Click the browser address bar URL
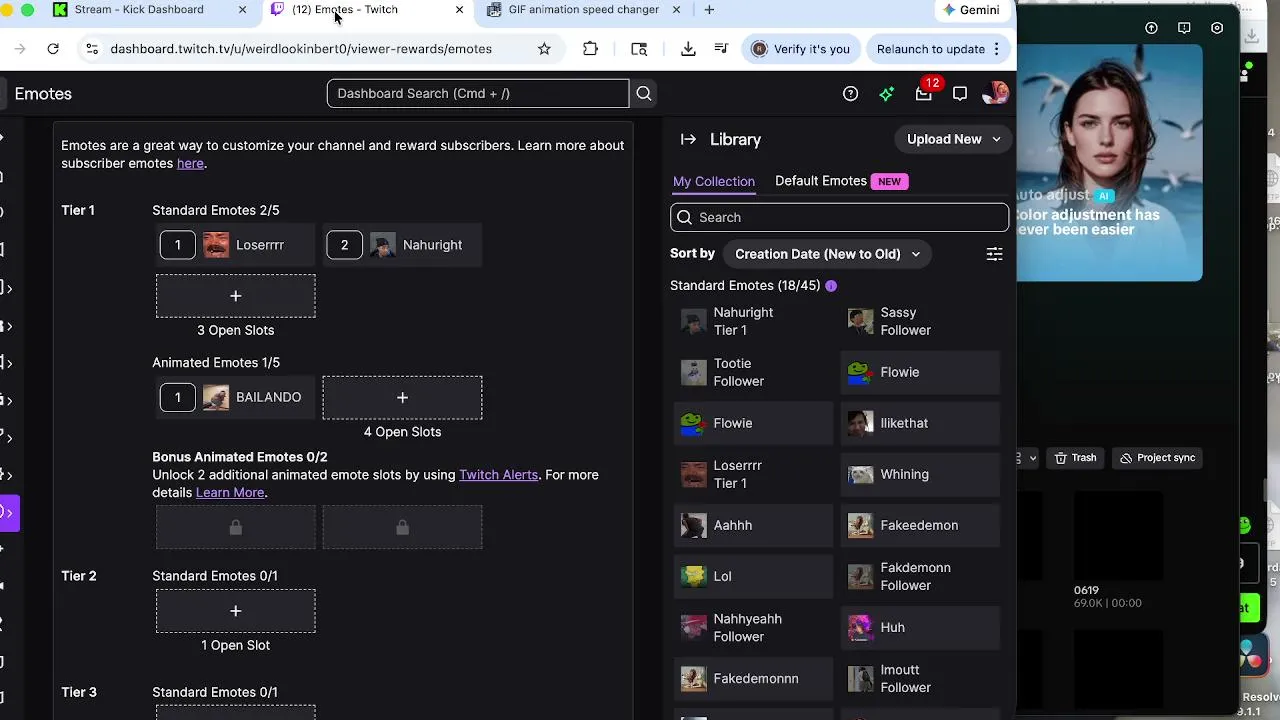This screenshot has height=720, width=1280. (x=301, y=49)
